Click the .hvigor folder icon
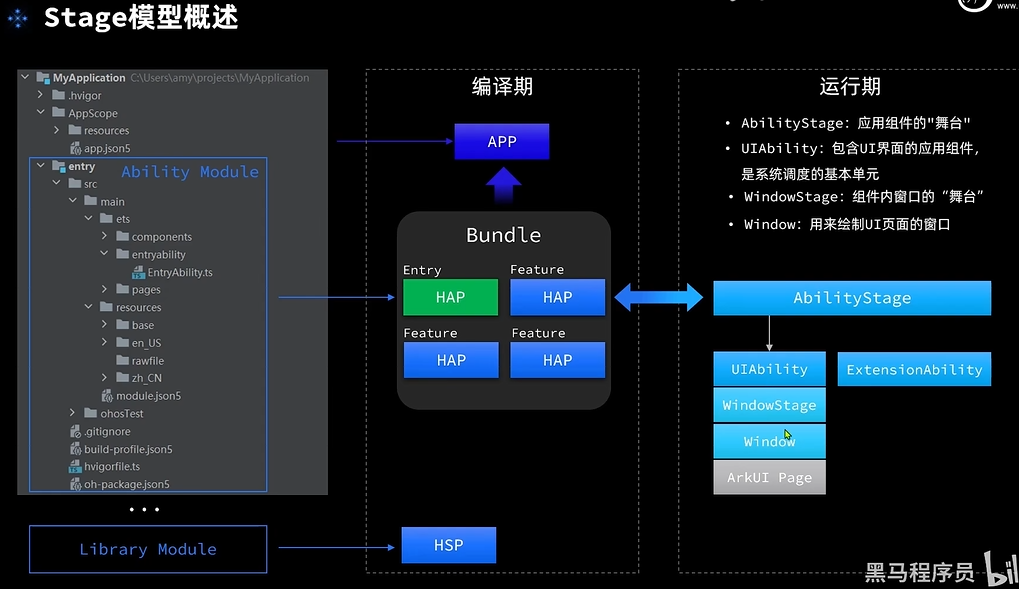The width and height of the screenshot is (1019, 589). coord(58,95)
